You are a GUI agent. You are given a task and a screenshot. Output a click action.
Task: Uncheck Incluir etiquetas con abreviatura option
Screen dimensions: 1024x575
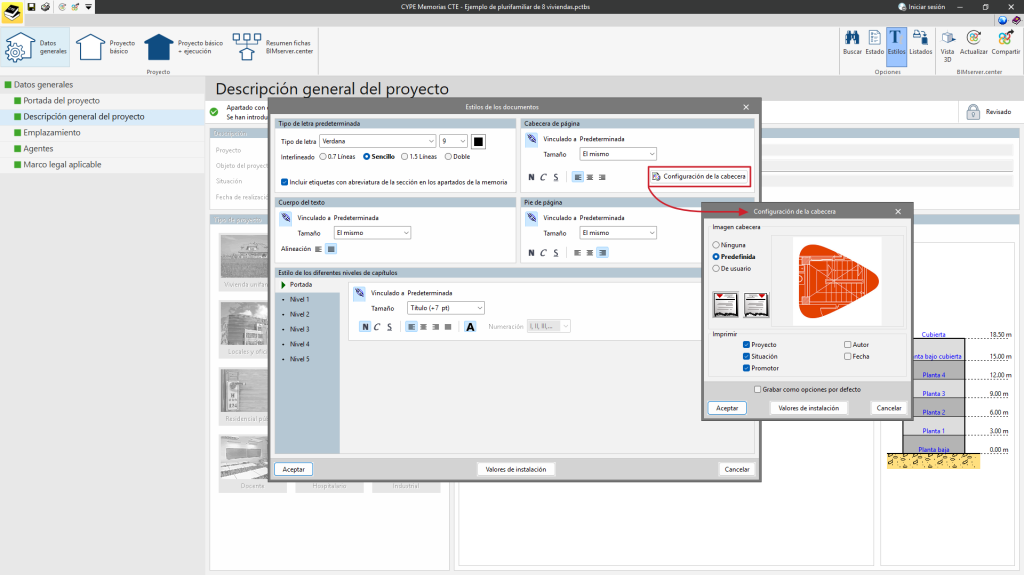pos(284,182)
